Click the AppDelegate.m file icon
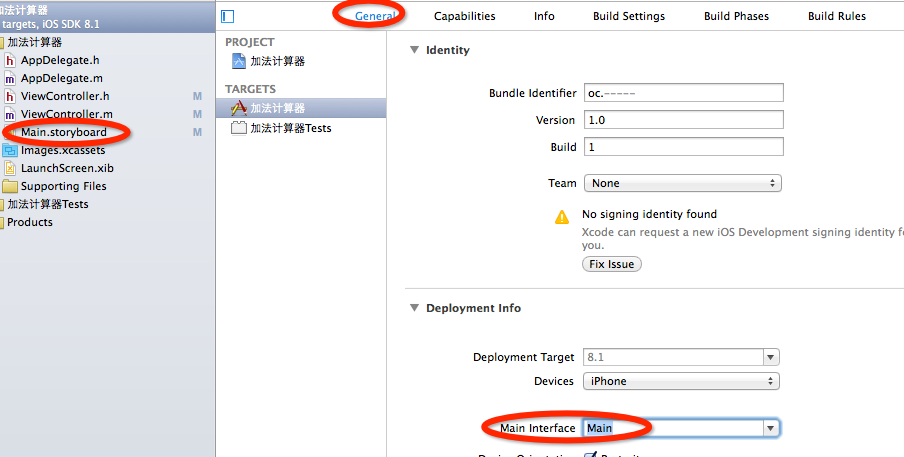This screenshot has height=457, width=904. [x=10, y=78]
